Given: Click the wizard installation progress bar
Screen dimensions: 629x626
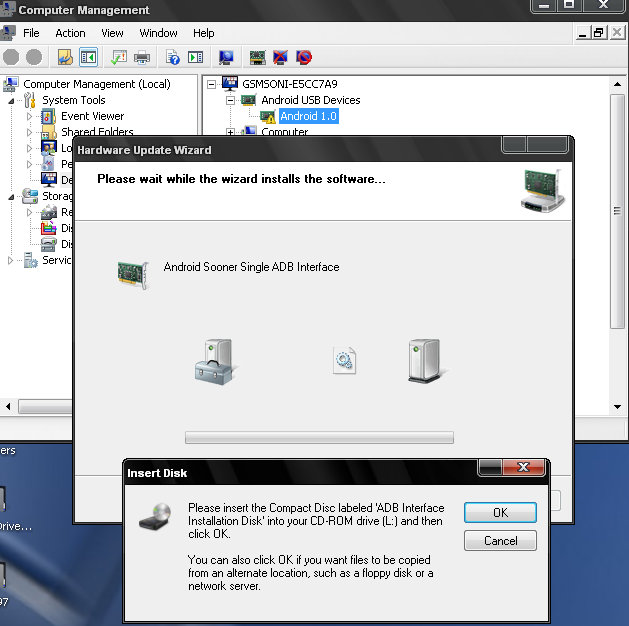Looking at the screenshot, I should (x=319, y=437).
